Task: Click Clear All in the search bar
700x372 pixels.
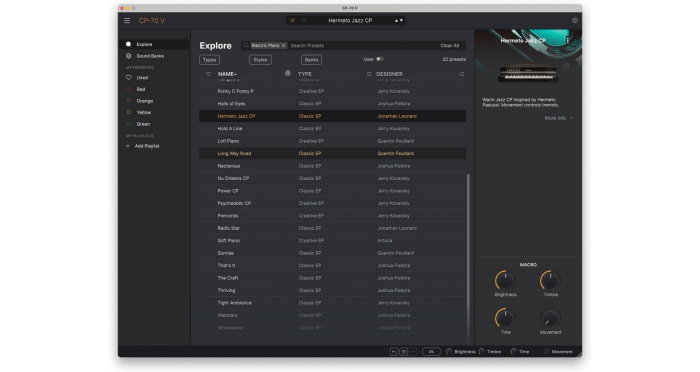Action: click(x=450, y=46)
